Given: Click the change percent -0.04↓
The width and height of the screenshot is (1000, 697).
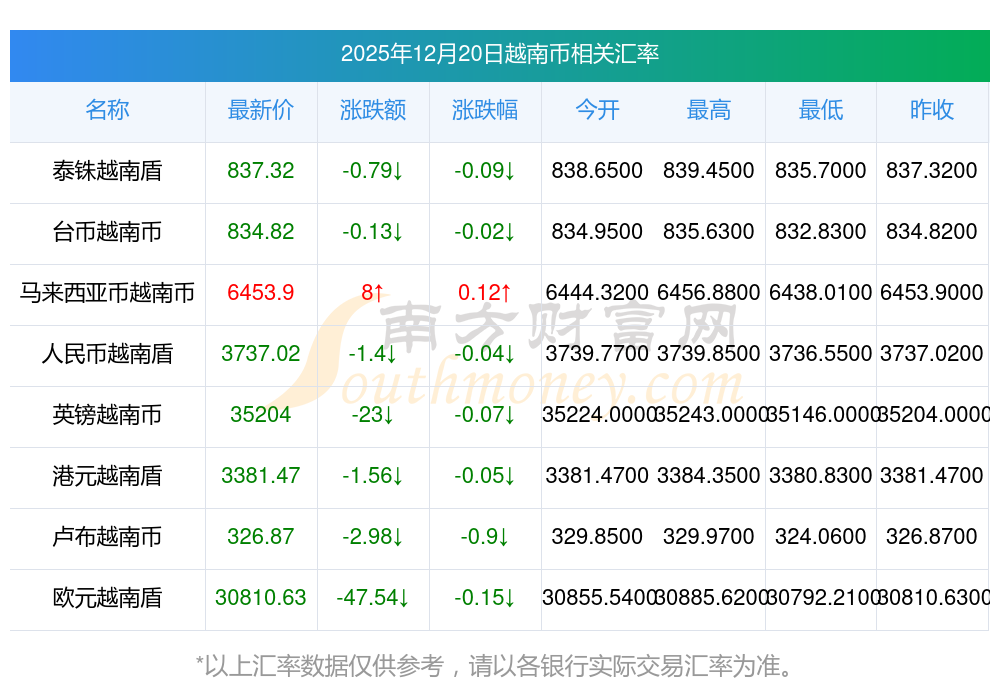Looking at the screenshot, I should click(x=485, y=353).
